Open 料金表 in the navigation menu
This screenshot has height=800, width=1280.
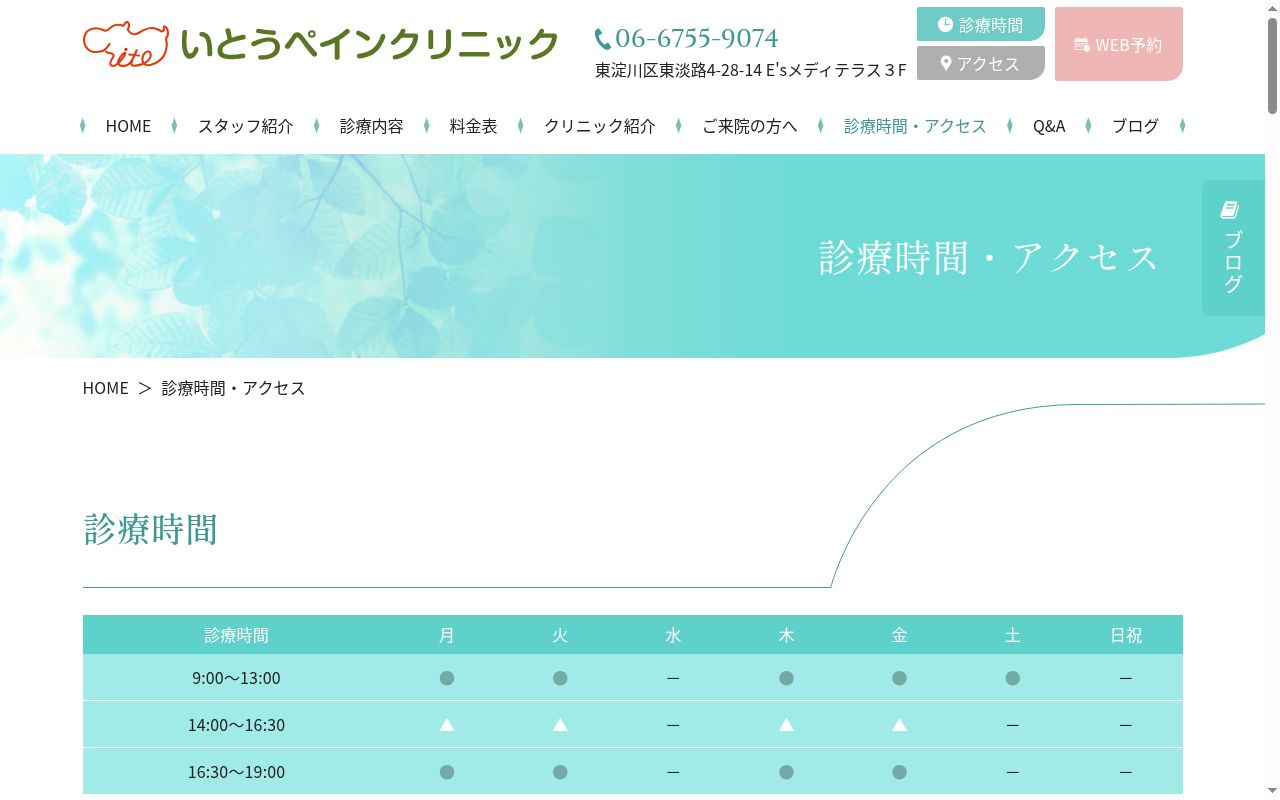pos(473,126)
